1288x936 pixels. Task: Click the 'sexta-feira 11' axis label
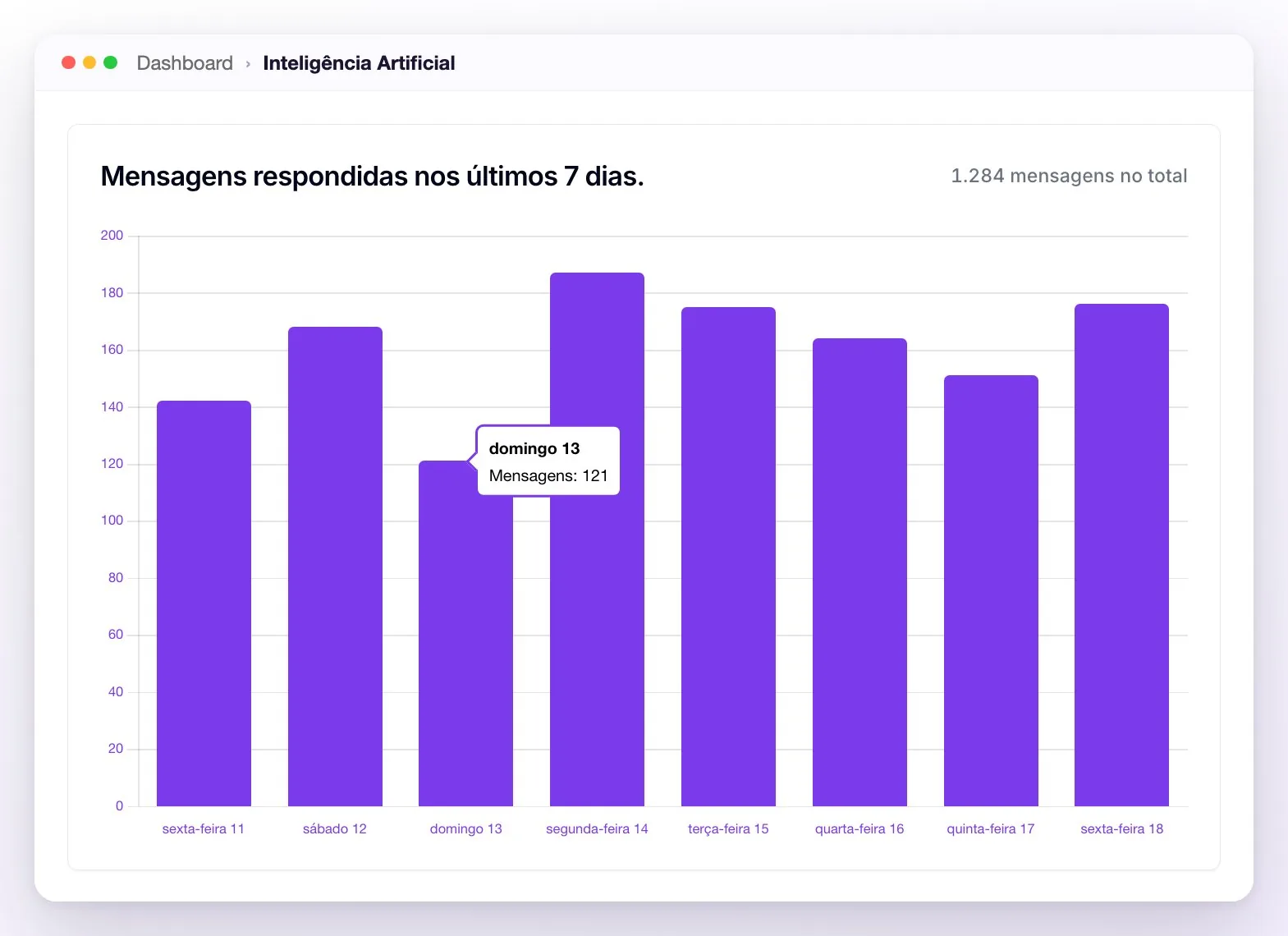tap(204, 828)
